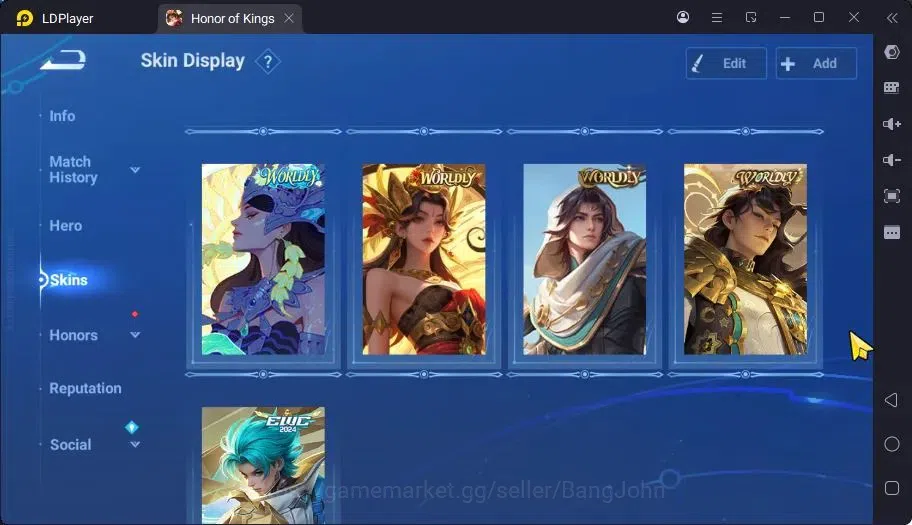Click the Android back triangle button
The height and width of the screenshot is (525, 912).
coord(891,400)
